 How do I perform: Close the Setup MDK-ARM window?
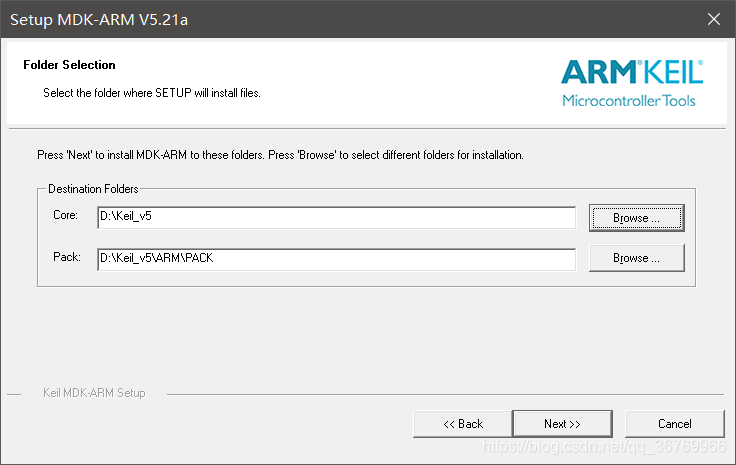(x=714, y=19)
